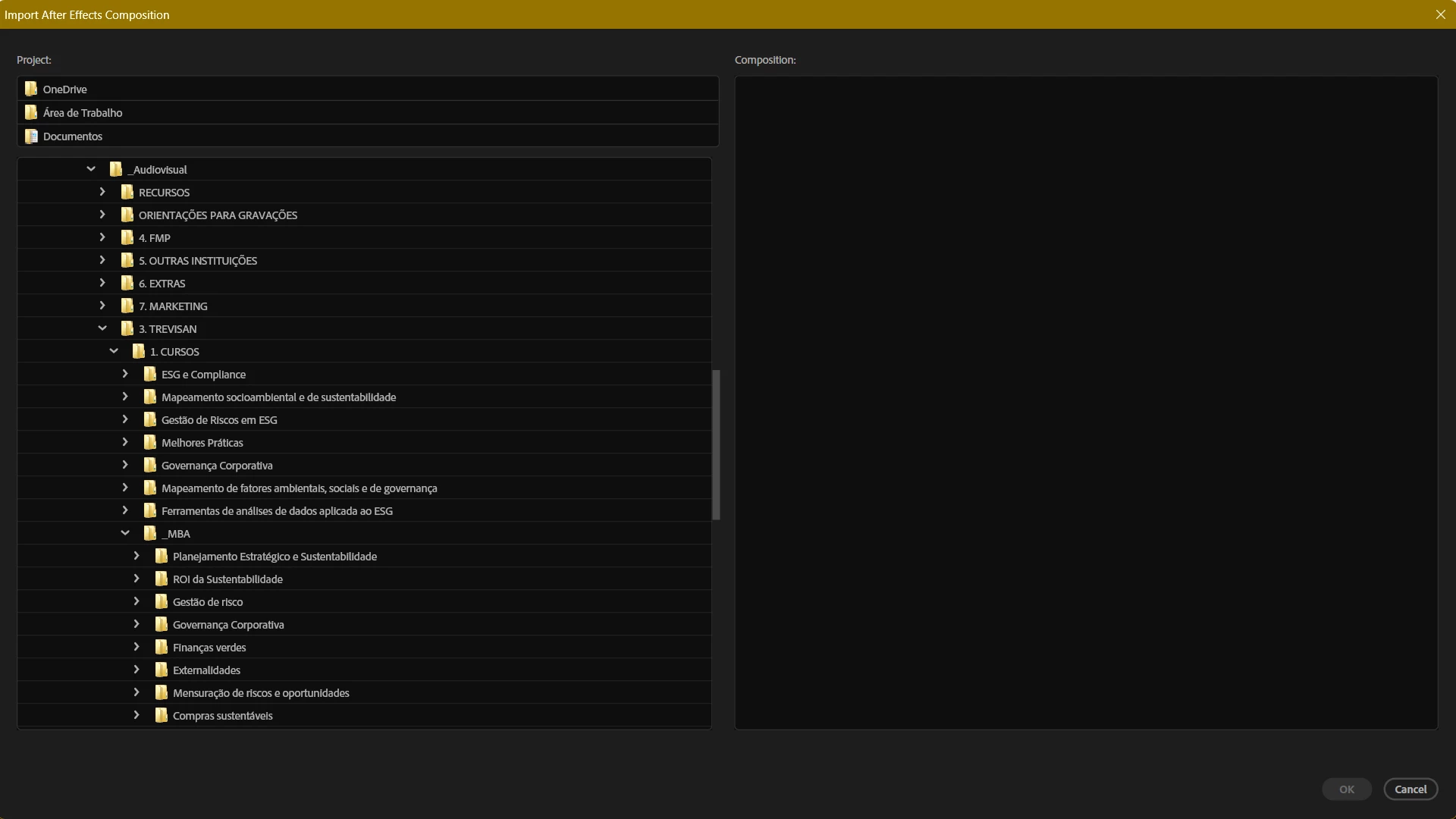Select Melhores Práticas folder
This screenshot has width=1456, height=819.
202,443
